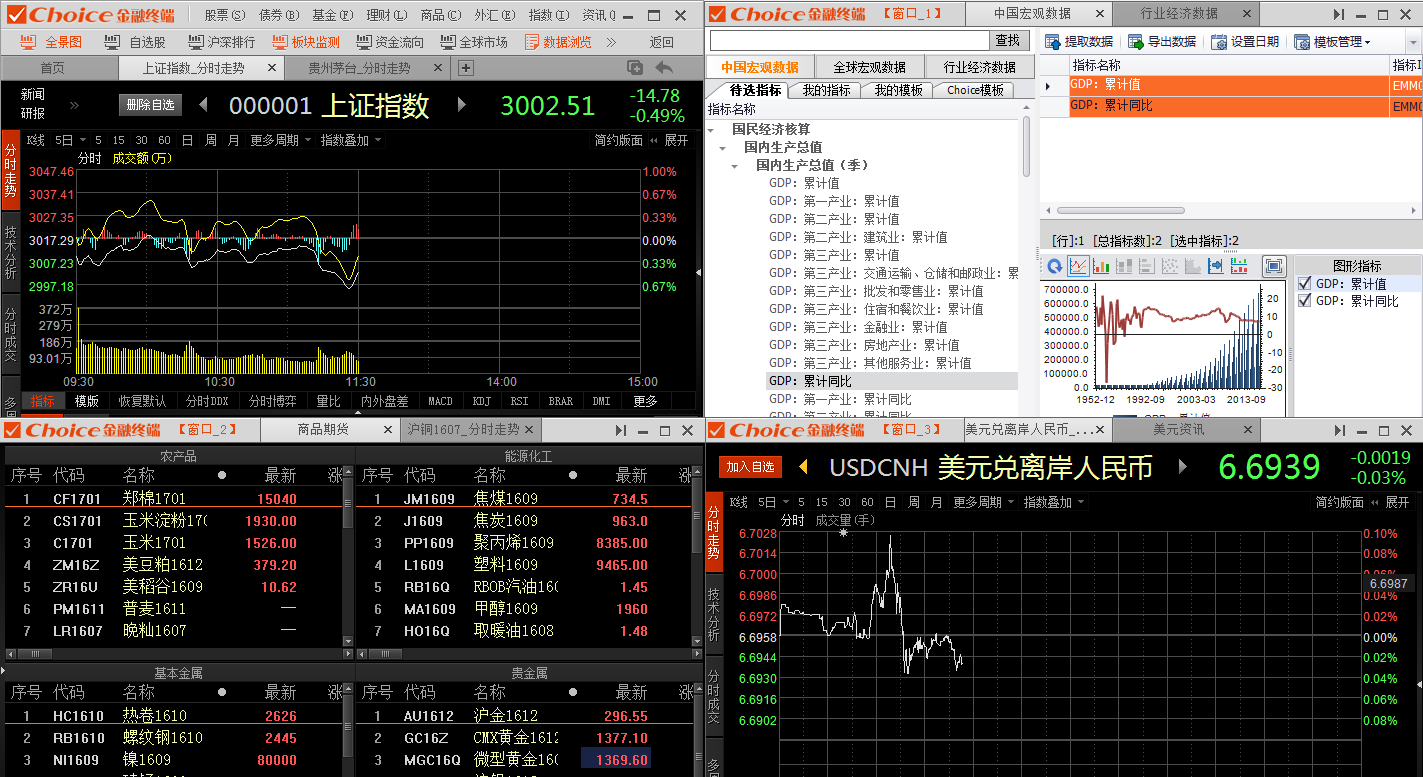The height and width of the screenshot is (777, 1423).
Task: Select the candlestick chart type icon
Action: pyautogui.click(x=1239, y=266)
